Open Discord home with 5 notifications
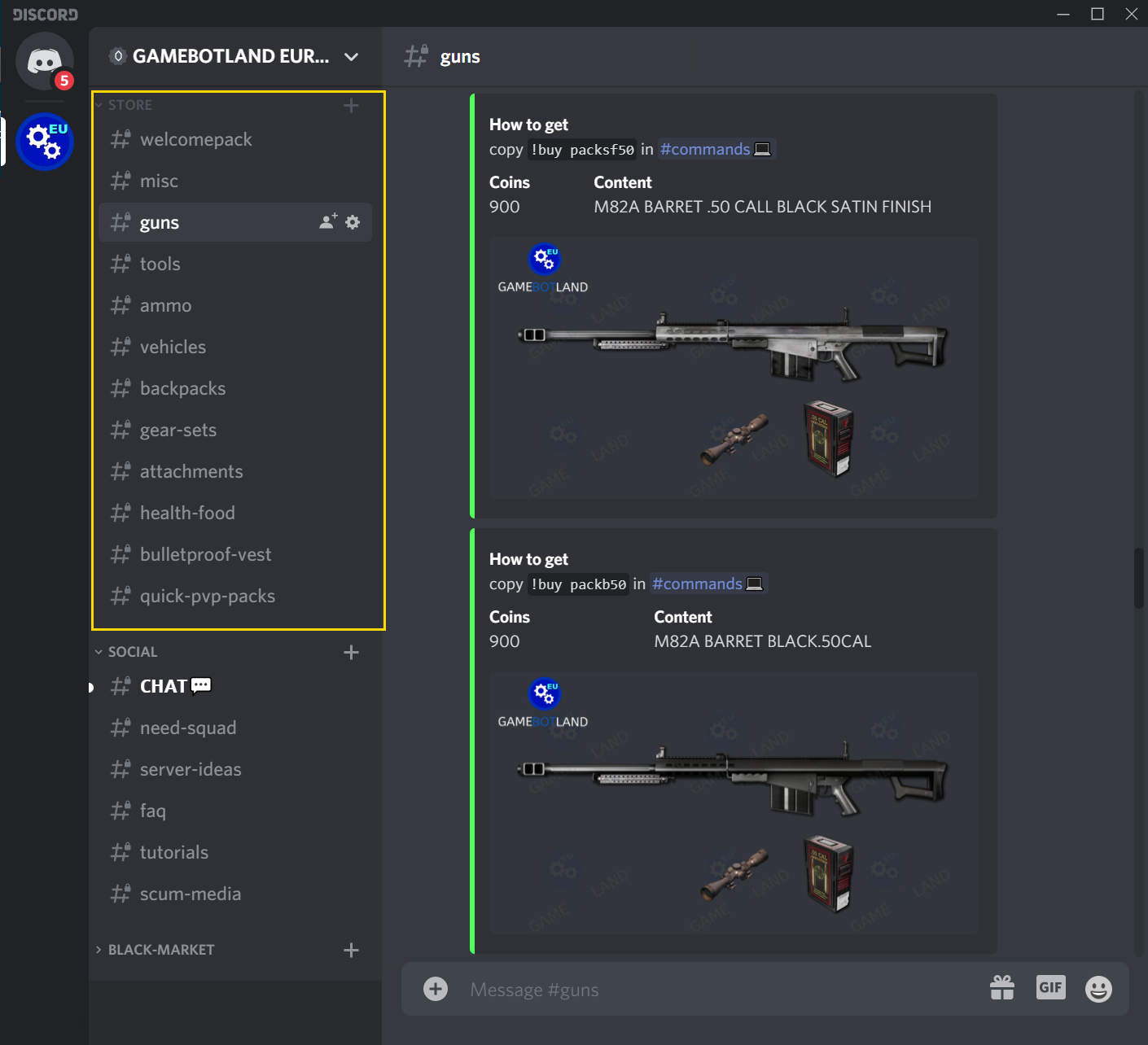1148x1045 pixels. [45, 61]
